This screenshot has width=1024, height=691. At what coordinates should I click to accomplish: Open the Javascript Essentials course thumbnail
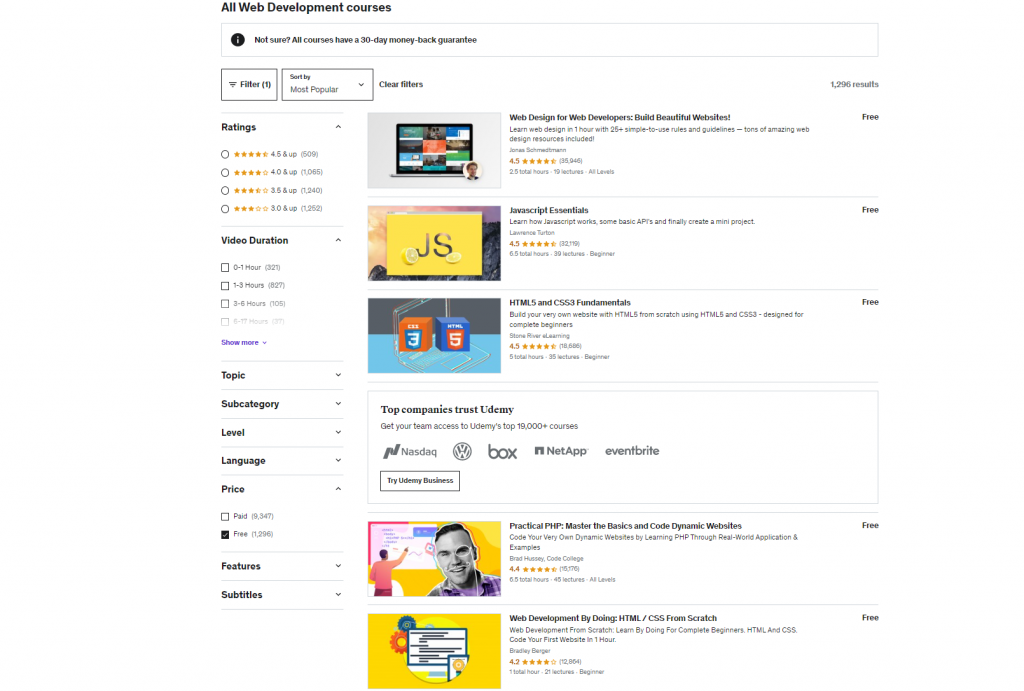(434, 243)
